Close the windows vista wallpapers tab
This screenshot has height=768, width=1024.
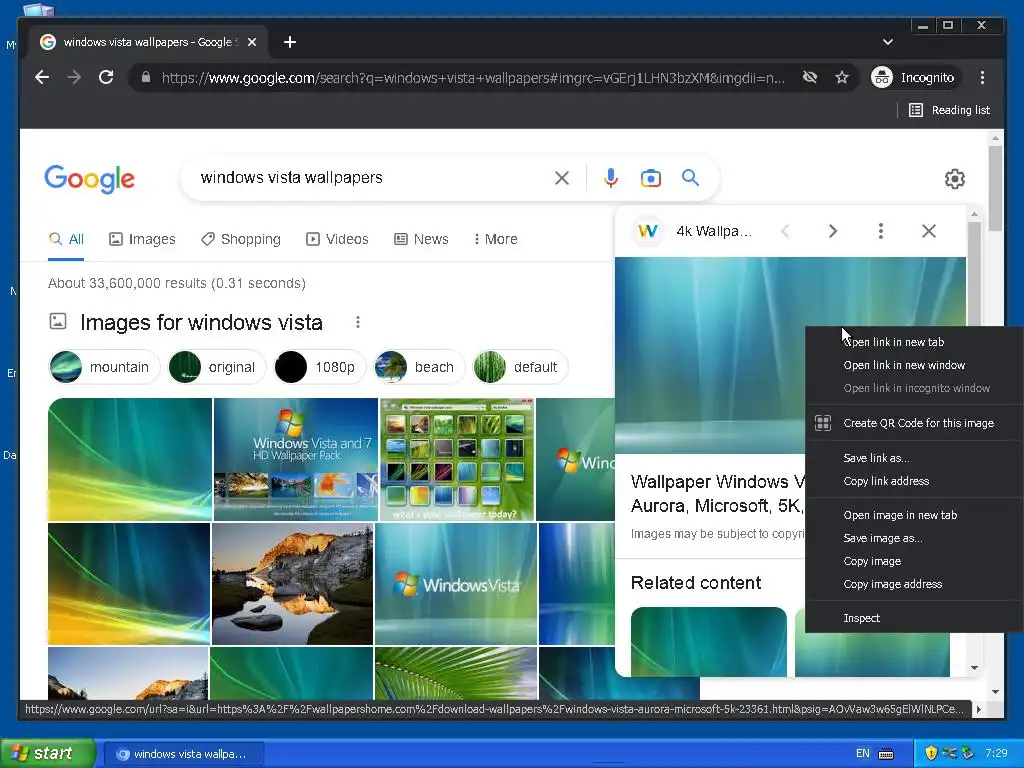[x=252, y=42]
